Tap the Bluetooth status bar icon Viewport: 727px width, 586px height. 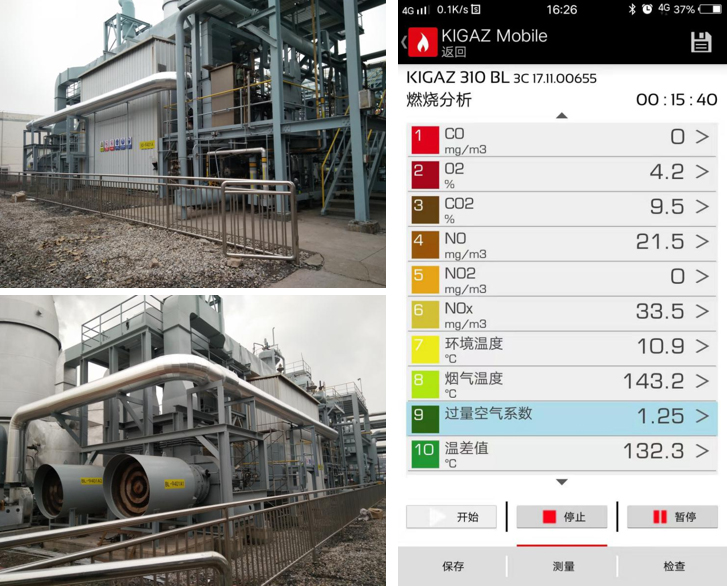(x=632, y=9)
